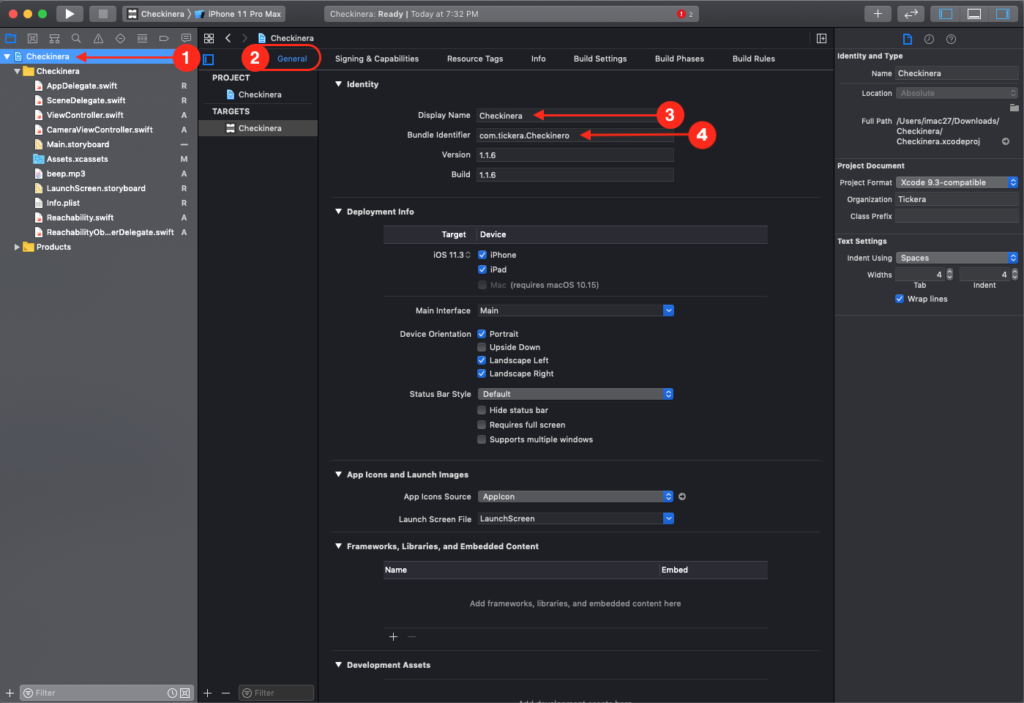This screenshot has height=703, width=1024.
Task: Toggle the debug area toolbar button
Action: (x=974, y=14)
